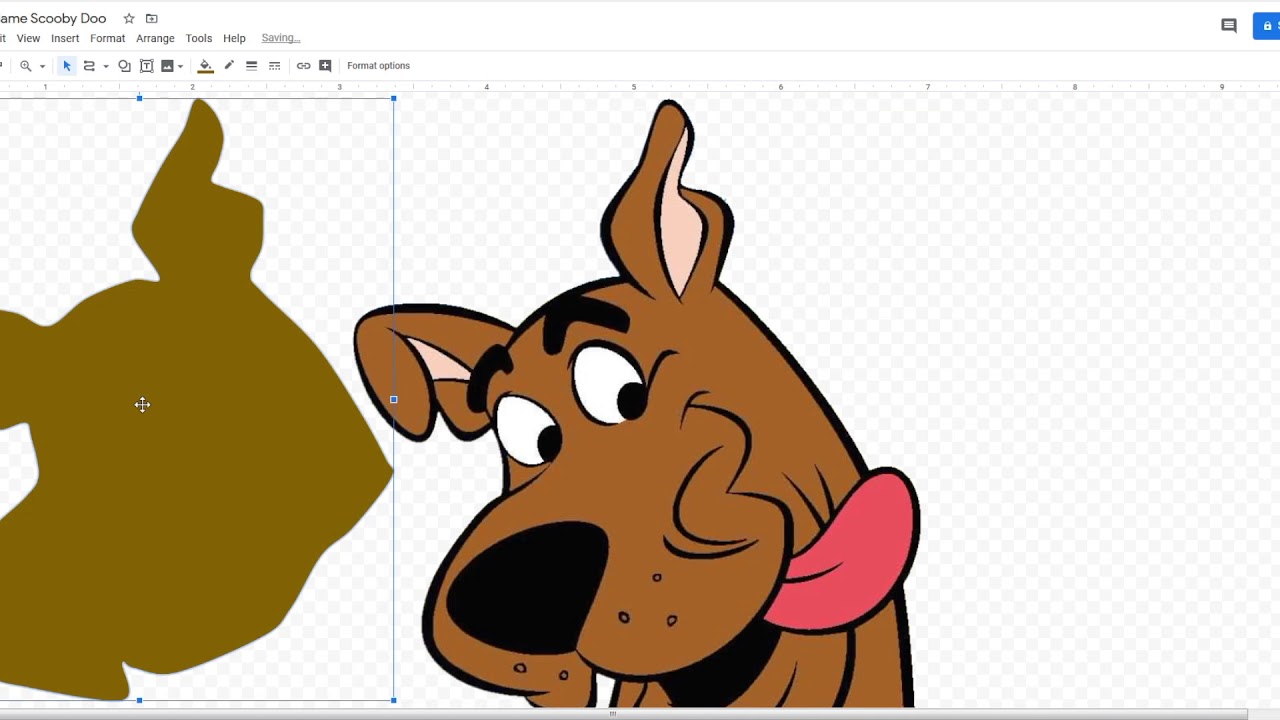Click the selection's top-middle resize handle
This screenshot has height=720, width=1280.
[139, 98]
